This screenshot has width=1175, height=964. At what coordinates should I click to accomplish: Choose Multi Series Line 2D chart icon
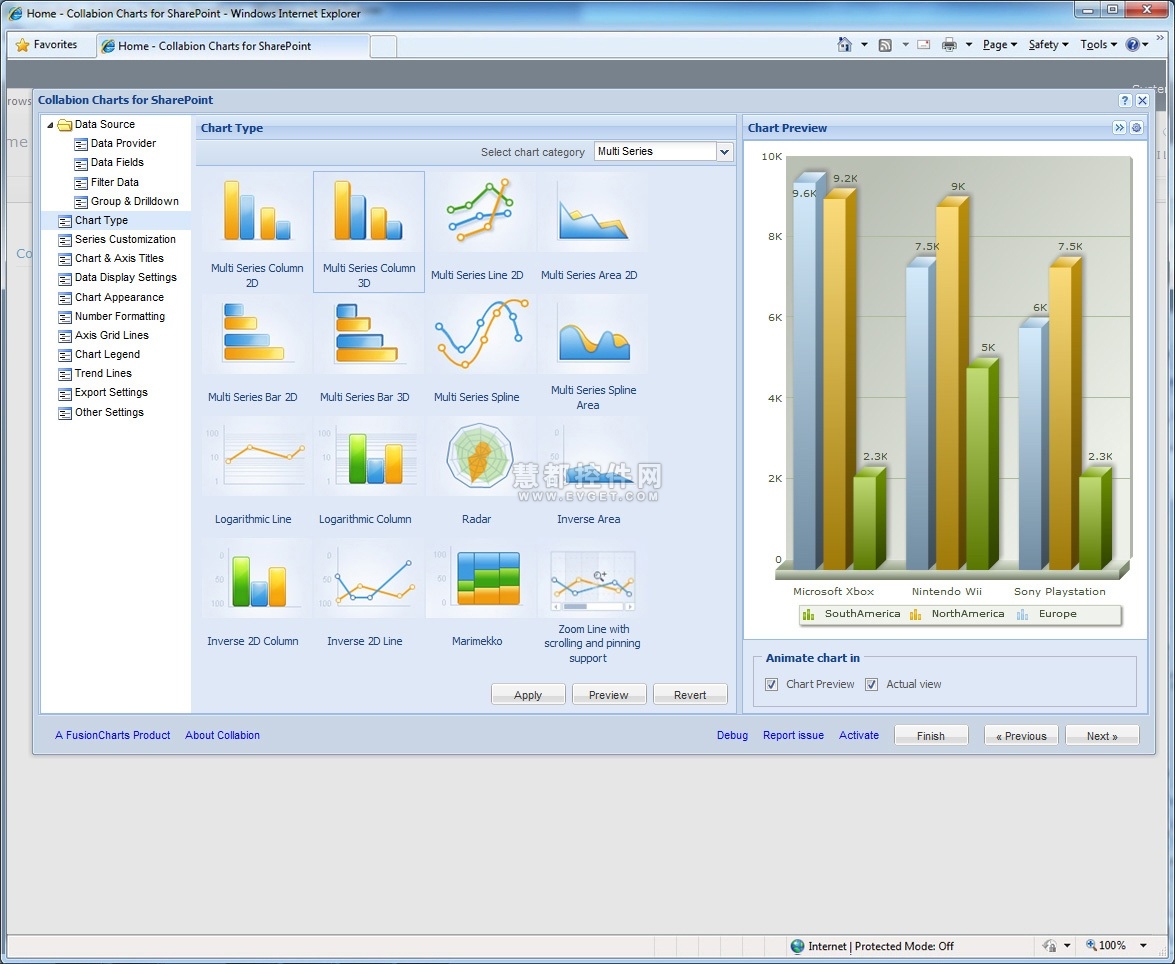click(480, 211)
